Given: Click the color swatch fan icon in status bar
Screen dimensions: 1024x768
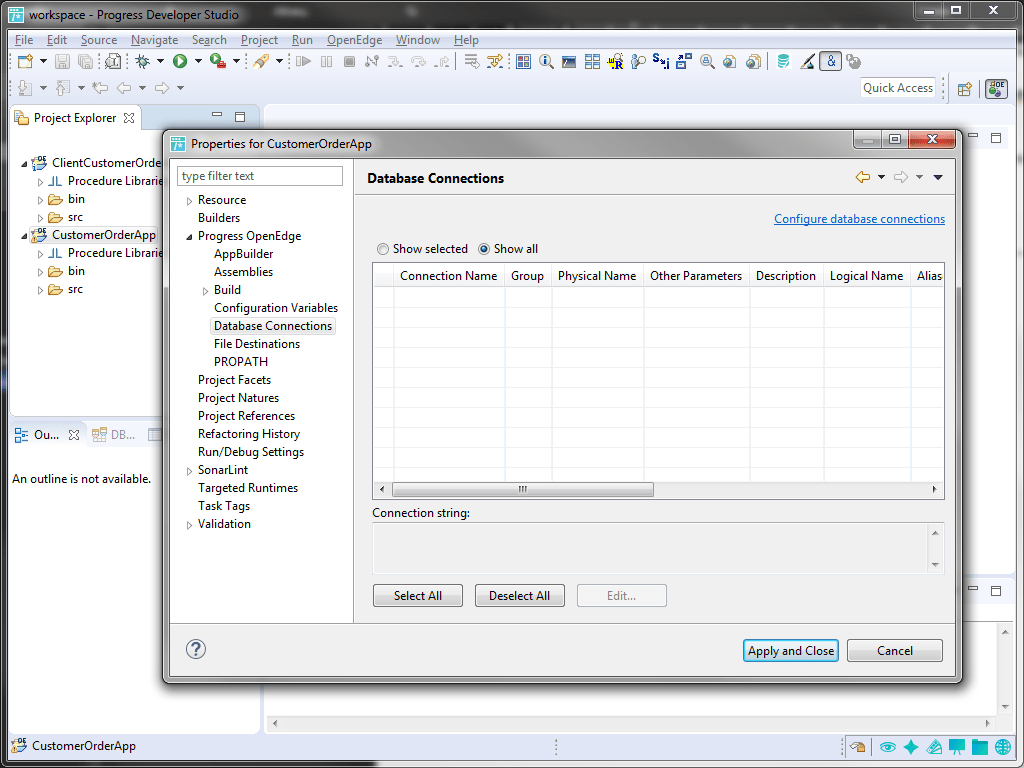Looking at the screenshot, I should 934,746.
